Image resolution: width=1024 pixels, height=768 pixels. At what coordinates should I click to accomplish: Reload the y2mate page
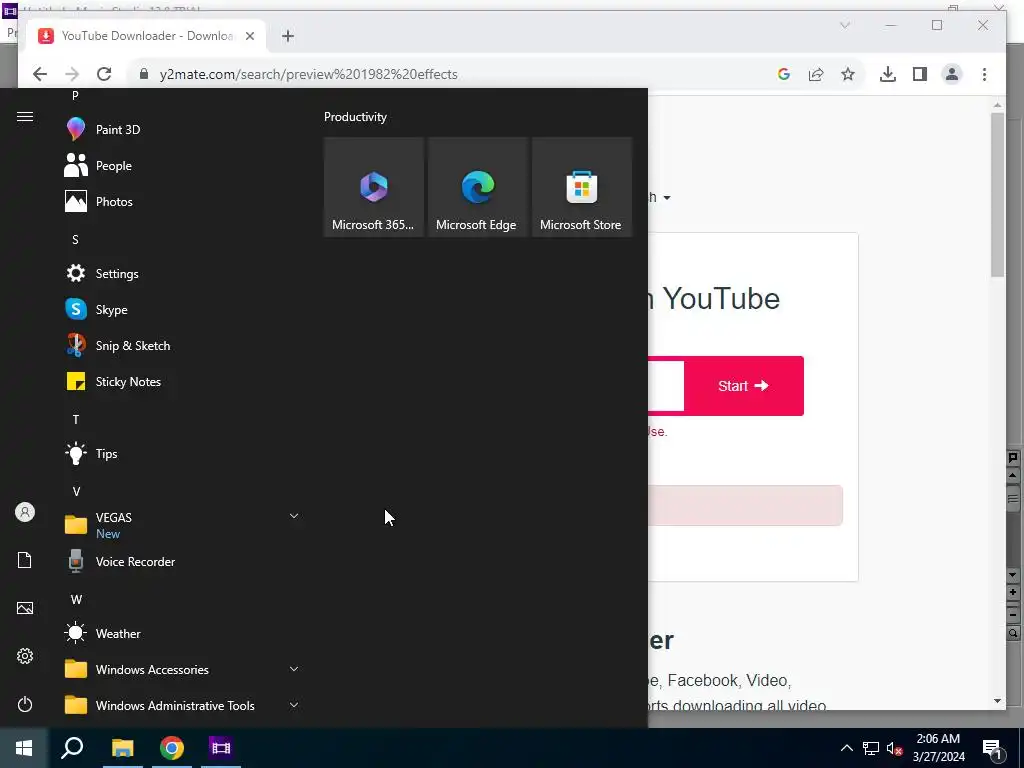[x=104, y=74]
